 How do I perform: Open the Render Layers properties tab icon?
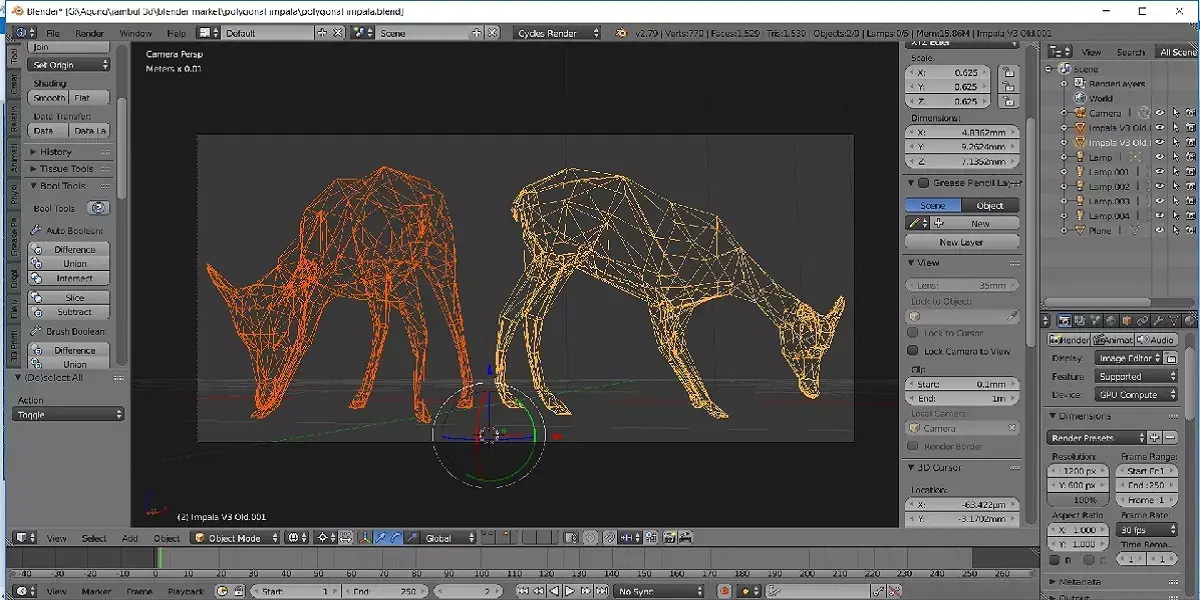click(x=1080, y=321)
